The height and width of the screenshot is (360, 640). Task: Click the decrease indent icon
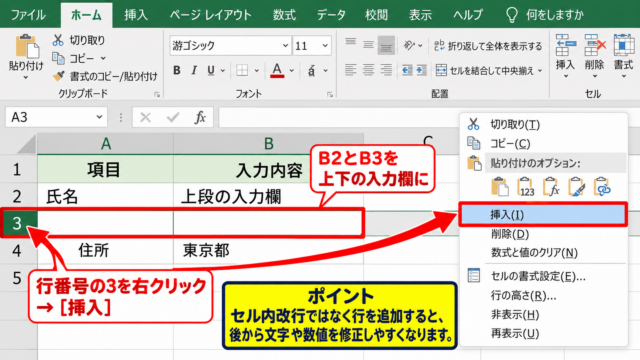pyautogui.click(x=407, y=70)
